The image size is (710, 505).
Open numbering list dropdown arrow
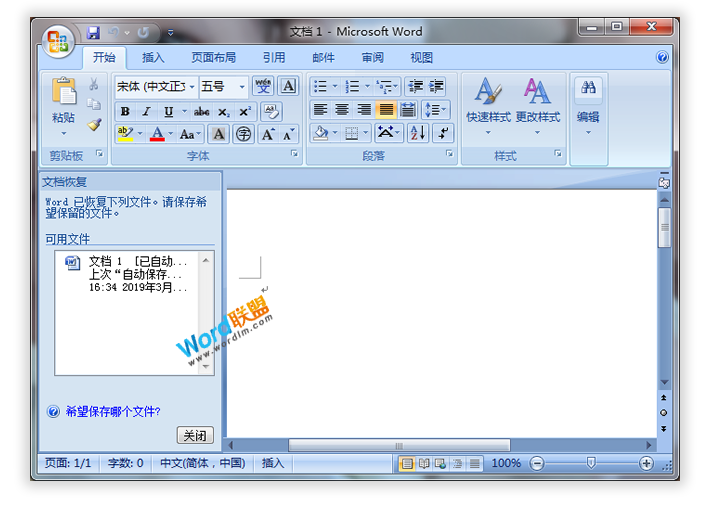pyautogui.click(x=367, y=86)
